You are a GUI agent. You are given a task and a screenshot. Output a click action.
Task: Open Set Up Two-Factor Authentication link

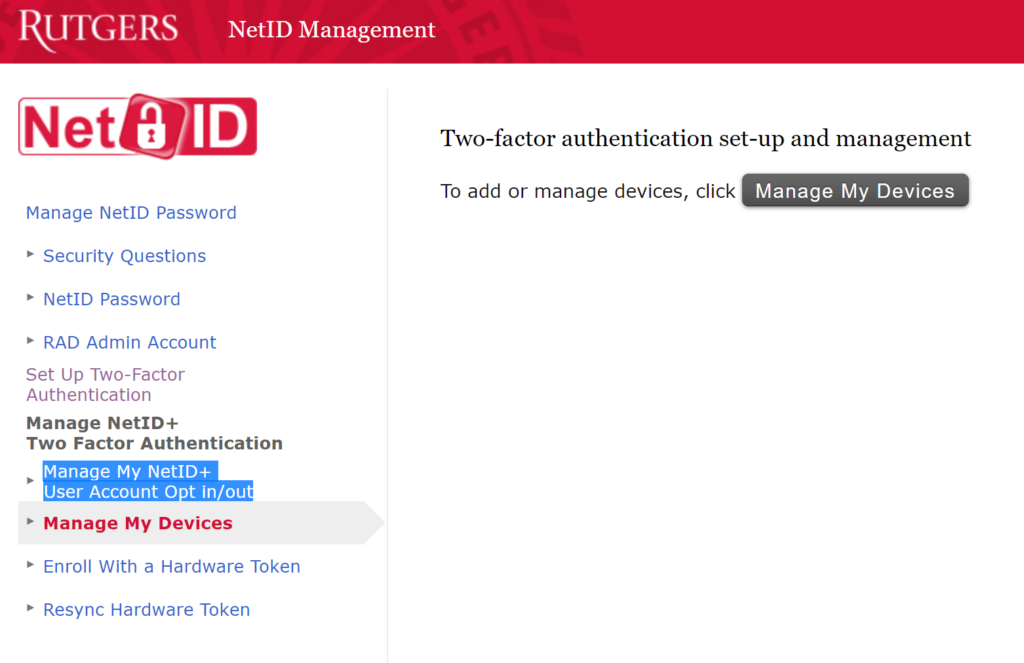[105, 384]
